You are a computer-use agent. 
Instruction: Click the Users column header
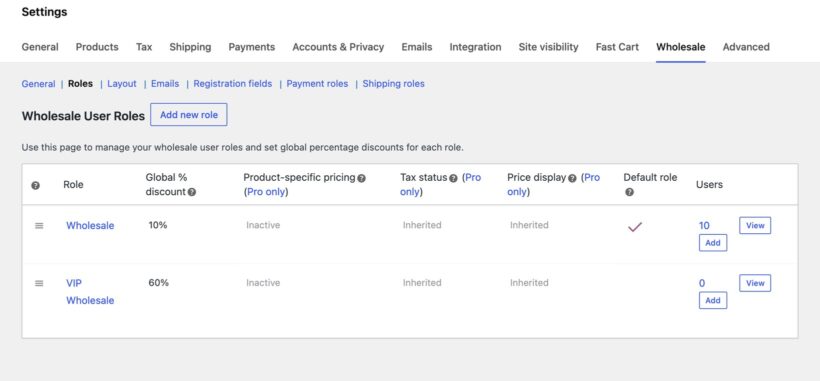coord(709,184)
